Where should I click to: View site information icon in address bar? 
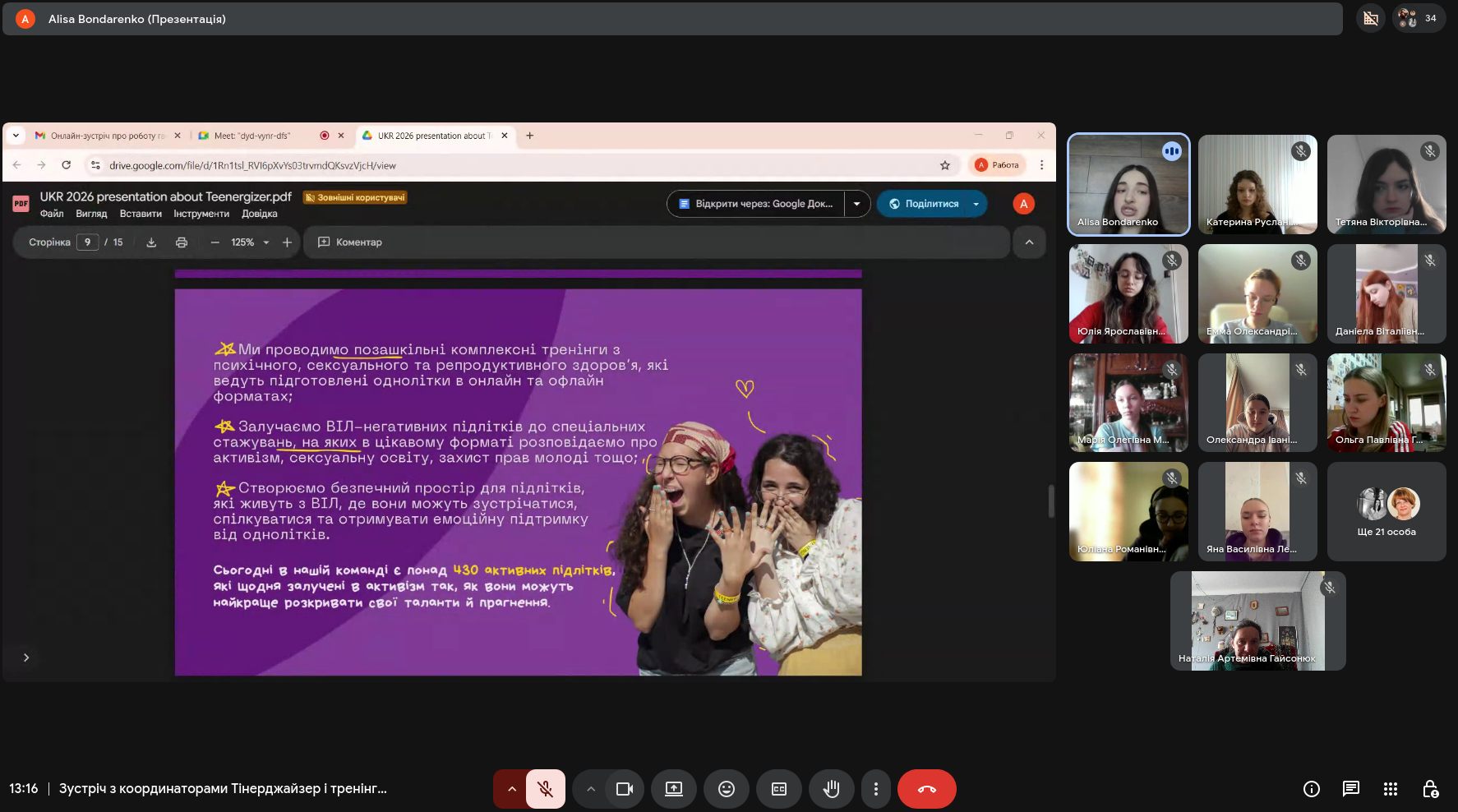95,165
